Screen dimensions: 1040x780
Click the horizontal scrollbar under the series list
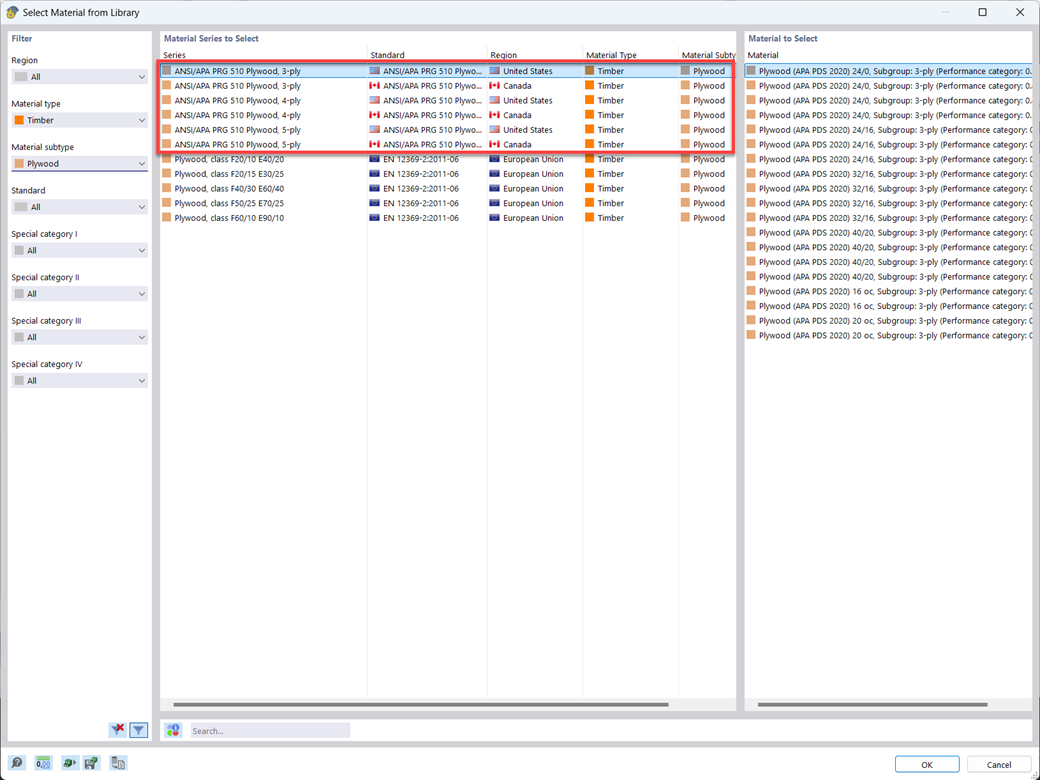[x=421, y=704]
